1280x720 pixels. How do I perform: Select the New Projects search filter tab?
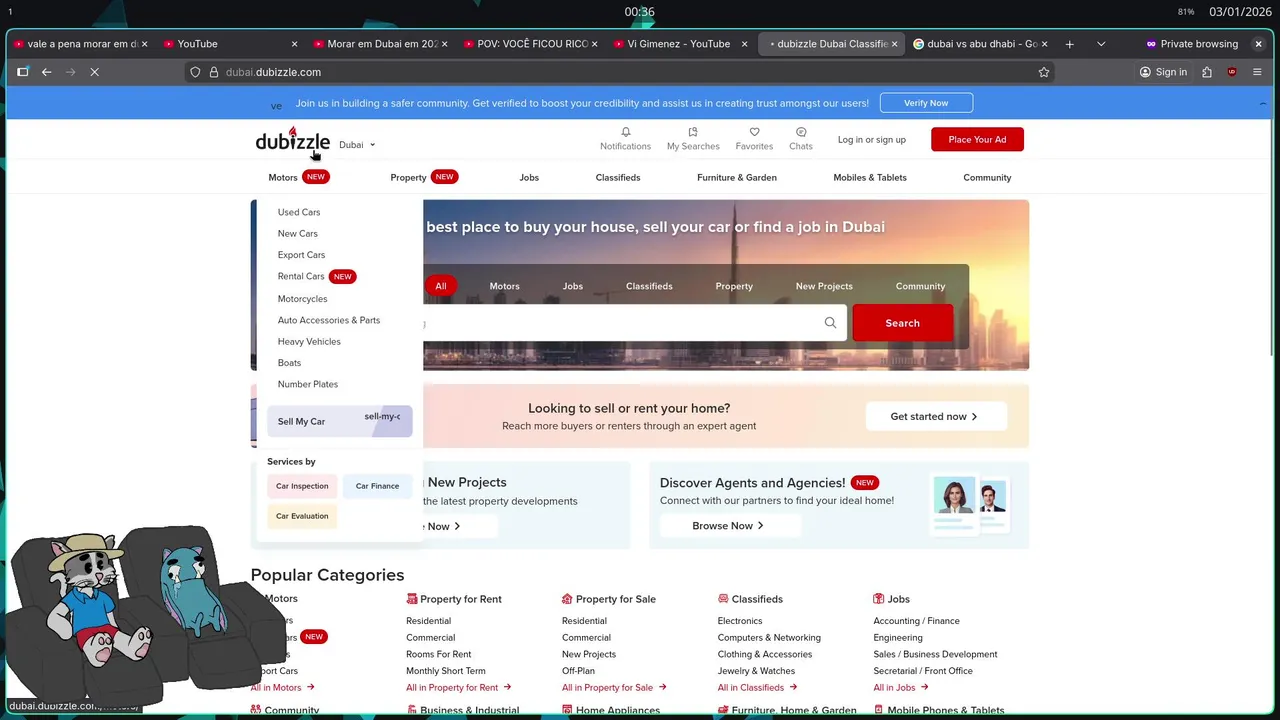pyautogui.click(x=824, y=286)
